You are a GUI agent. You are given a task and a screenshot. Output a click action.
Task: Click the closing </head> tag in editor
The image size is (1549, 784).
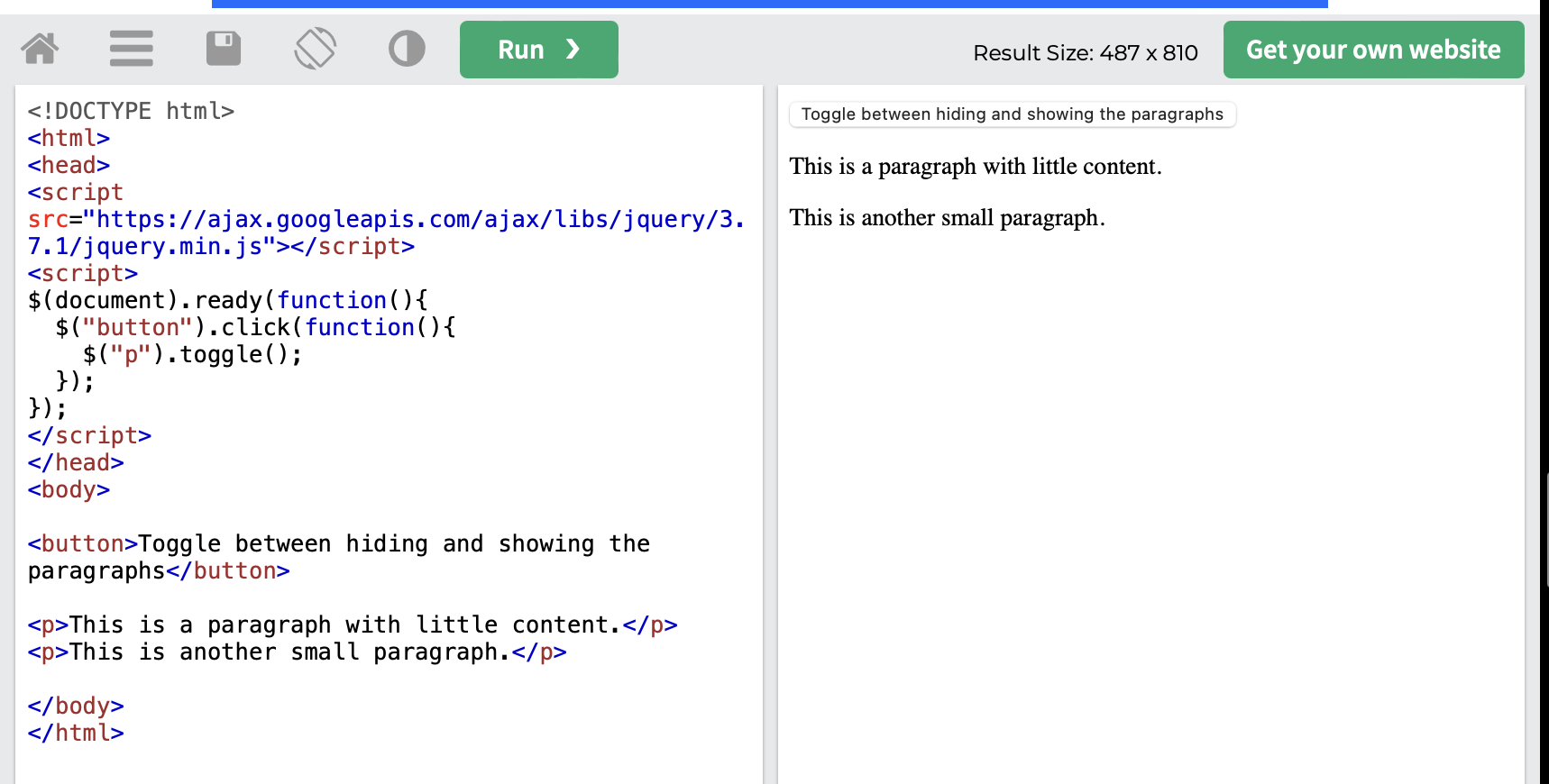(x=76, y=462)
